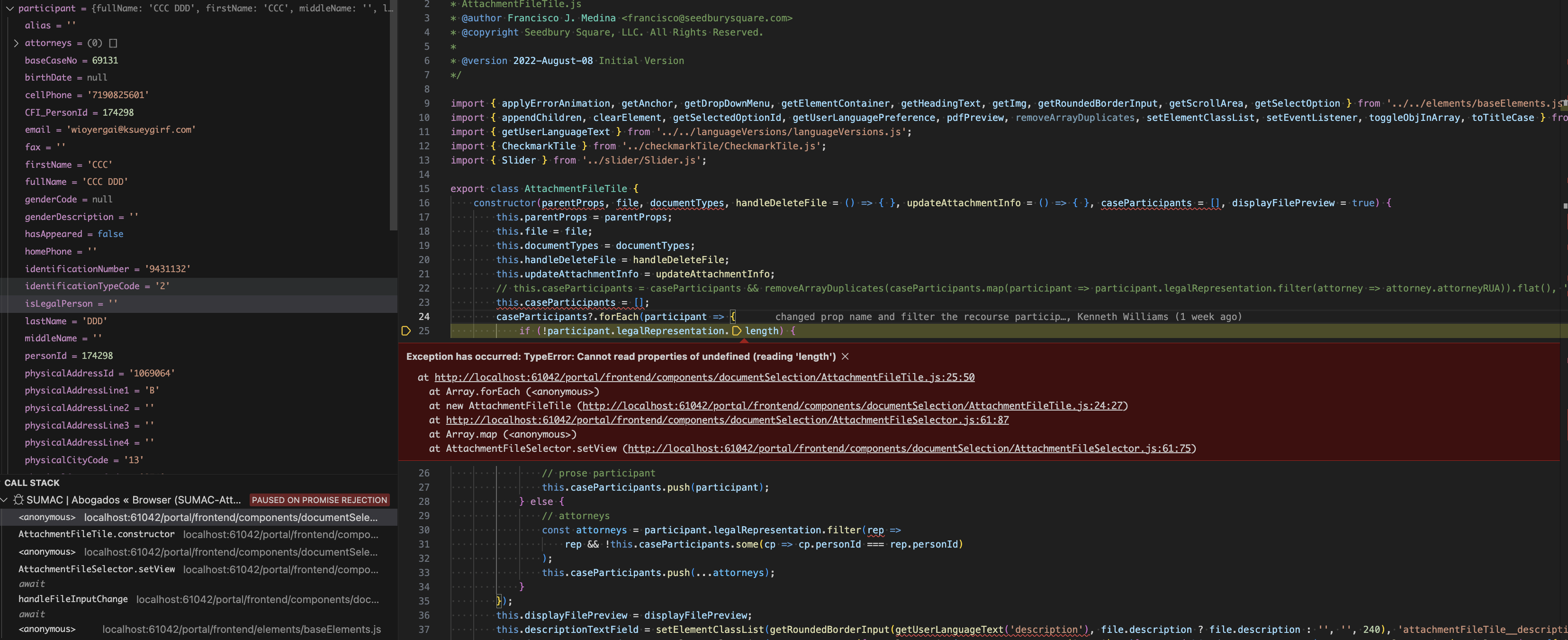This screenshot has width=1568, height=640.
Task: Collapse SUMAC Abogados call stack session
Action: [x=5, y=500]
